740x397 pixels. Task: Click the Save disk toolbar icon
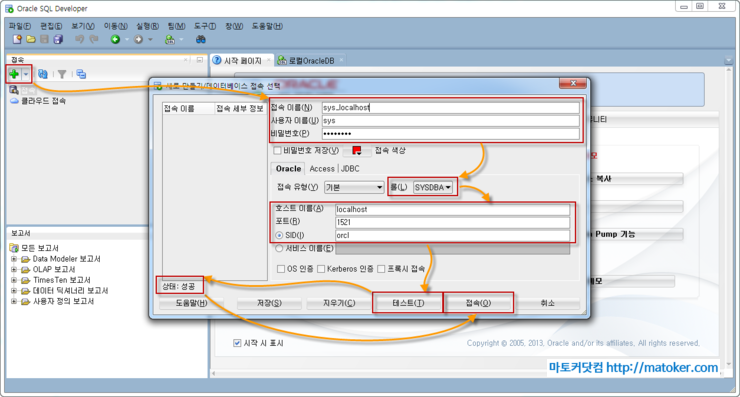pos(44,40)
